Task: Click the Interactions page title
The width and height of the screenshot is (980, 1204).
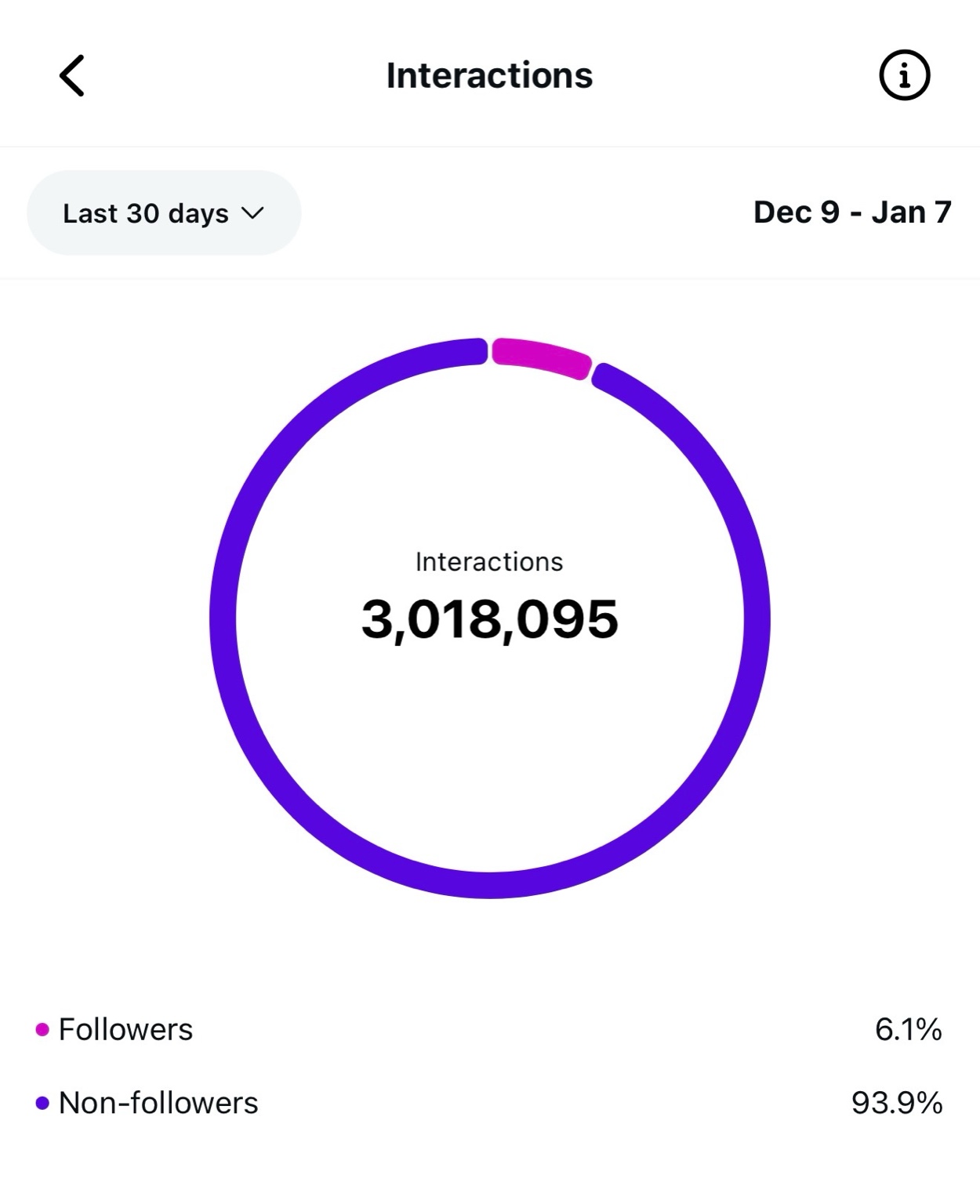Action: 489,76
